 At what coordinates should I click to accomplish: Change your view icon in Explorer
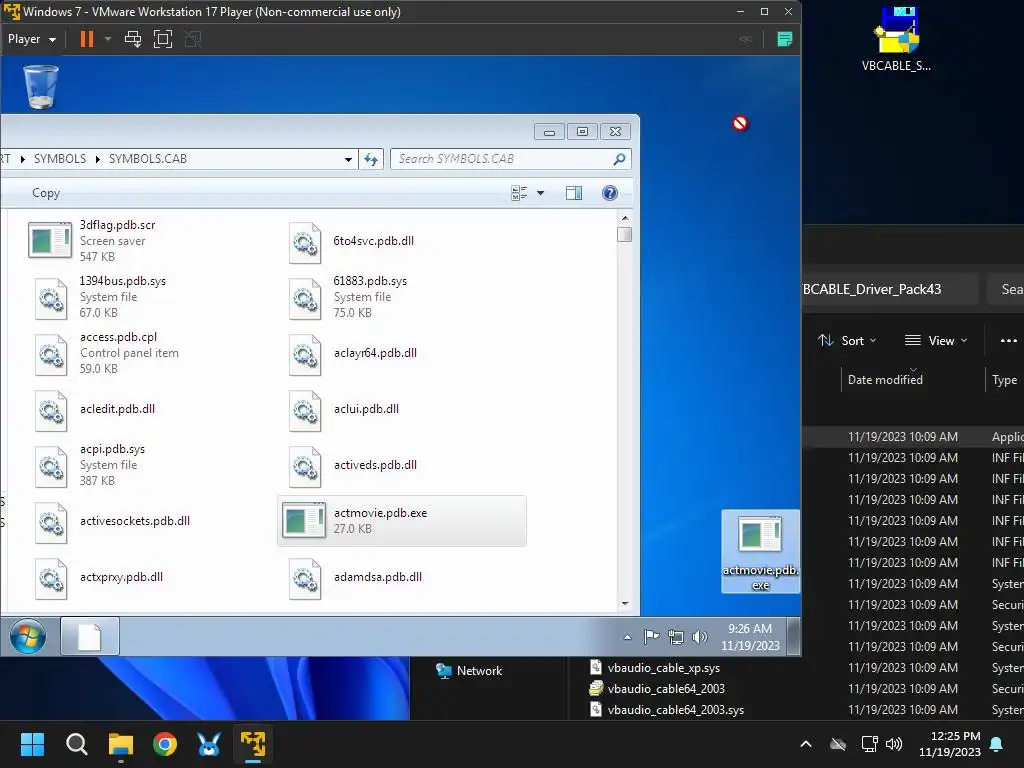click(x=519, y=193)
